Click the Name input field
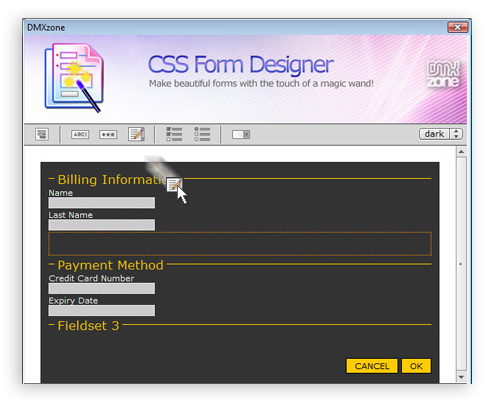This screenshot has width=495, height=403. point(102,203)
